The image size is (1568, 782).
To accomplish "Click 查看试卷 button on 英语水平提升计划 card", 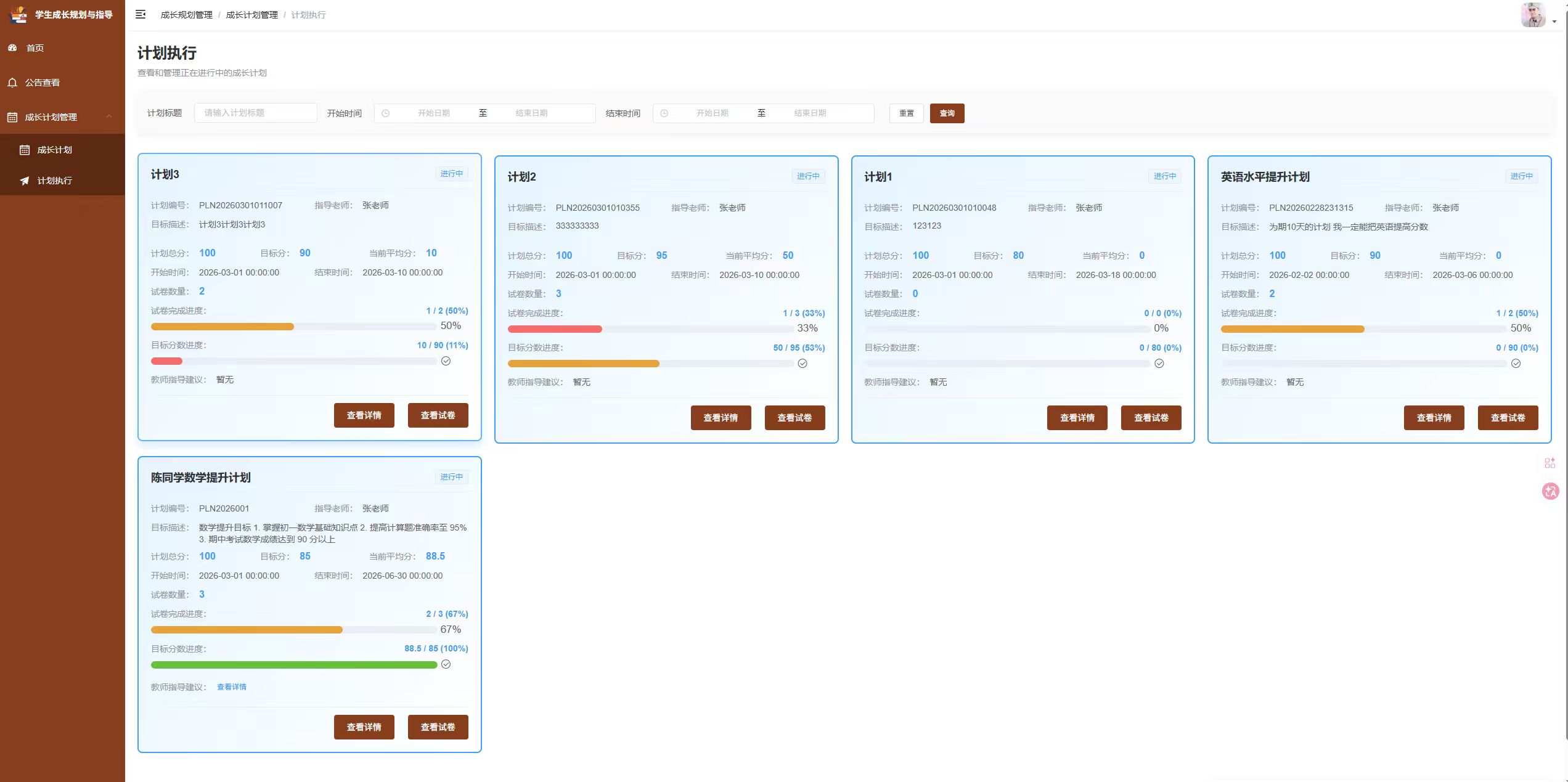I will (x=1508, y=418).
